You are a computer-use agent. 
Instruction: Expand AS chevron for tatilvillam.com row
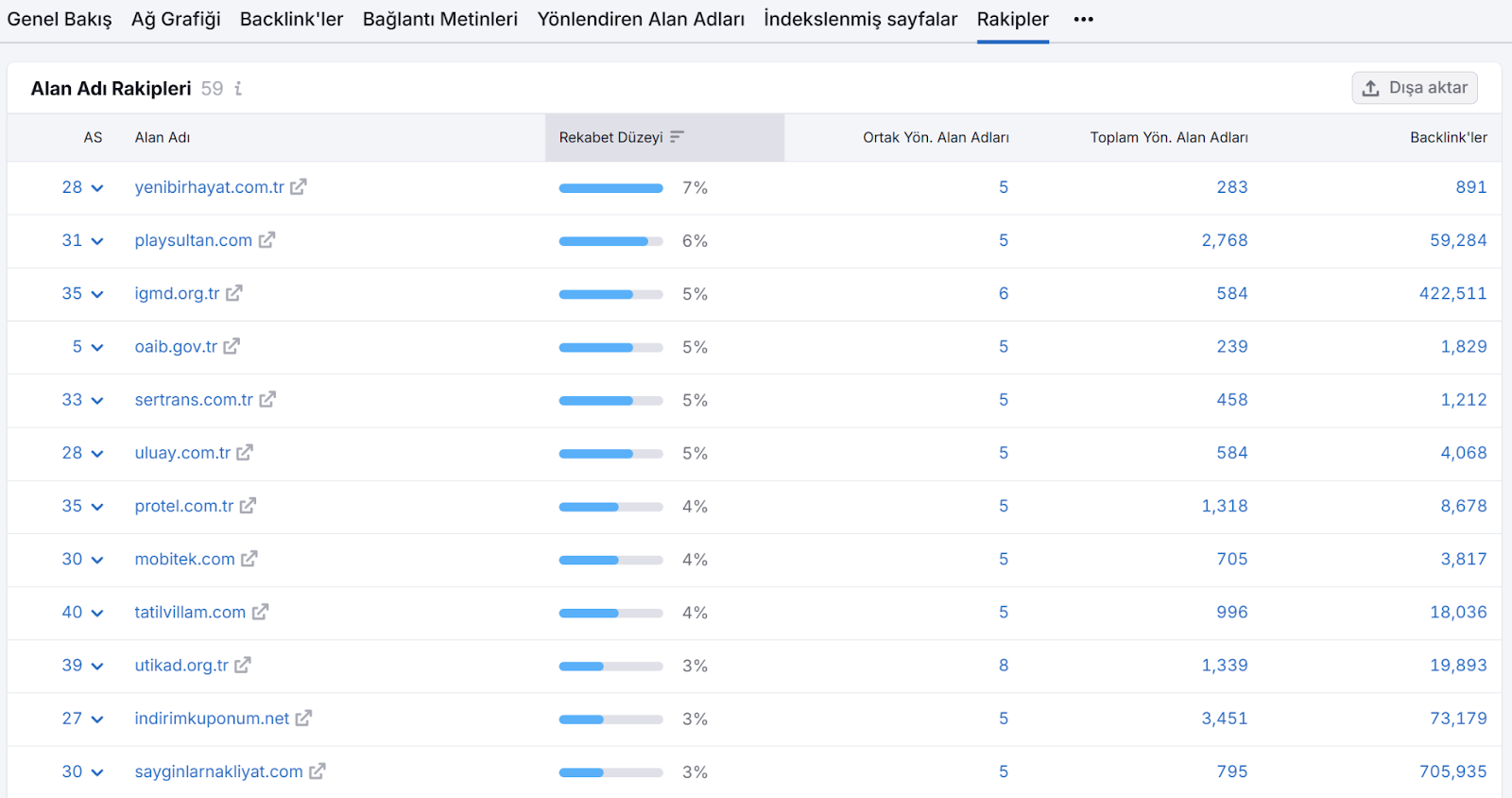(96, 613)
